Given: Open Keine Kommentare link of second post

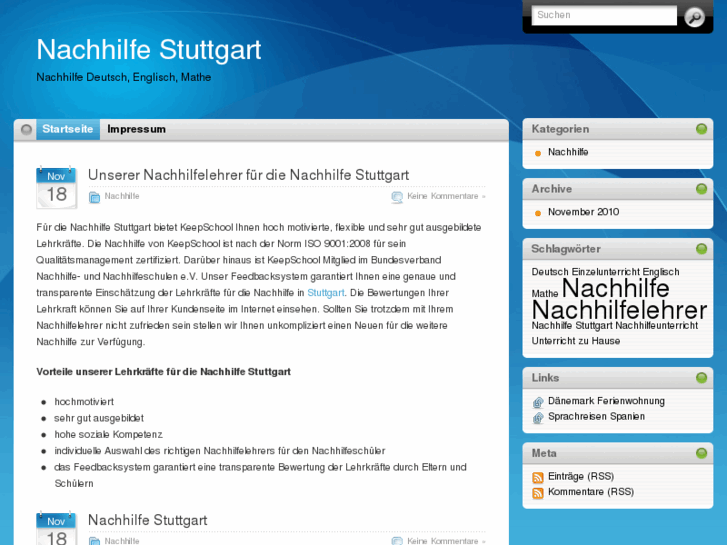Looking at the screenshot, I should [x=446, y=541].
